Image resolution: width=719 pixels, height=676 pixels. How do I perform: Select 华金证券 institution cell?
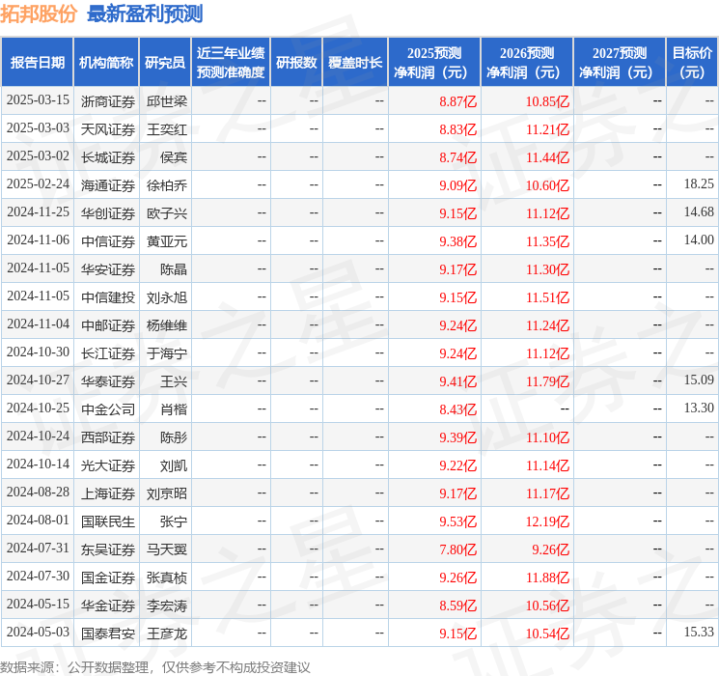point(108,605)
